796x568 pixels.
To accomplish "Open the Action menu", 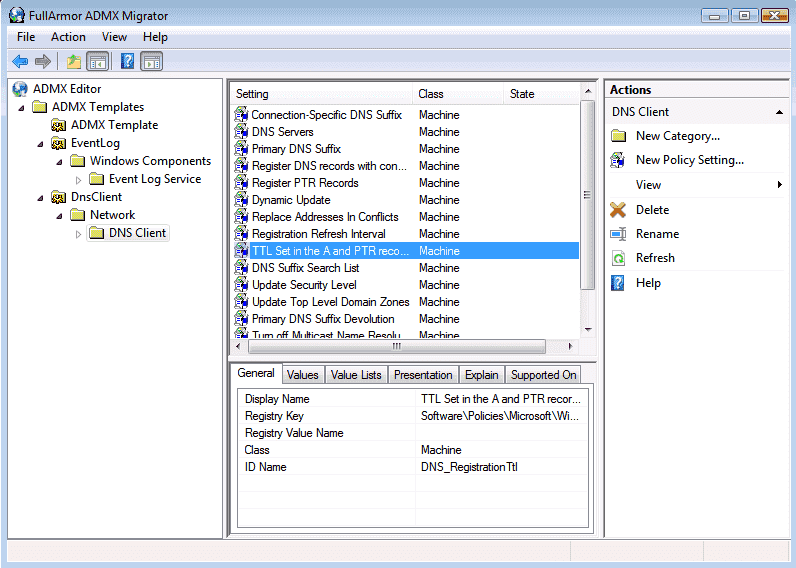I will tap(68, 37).
